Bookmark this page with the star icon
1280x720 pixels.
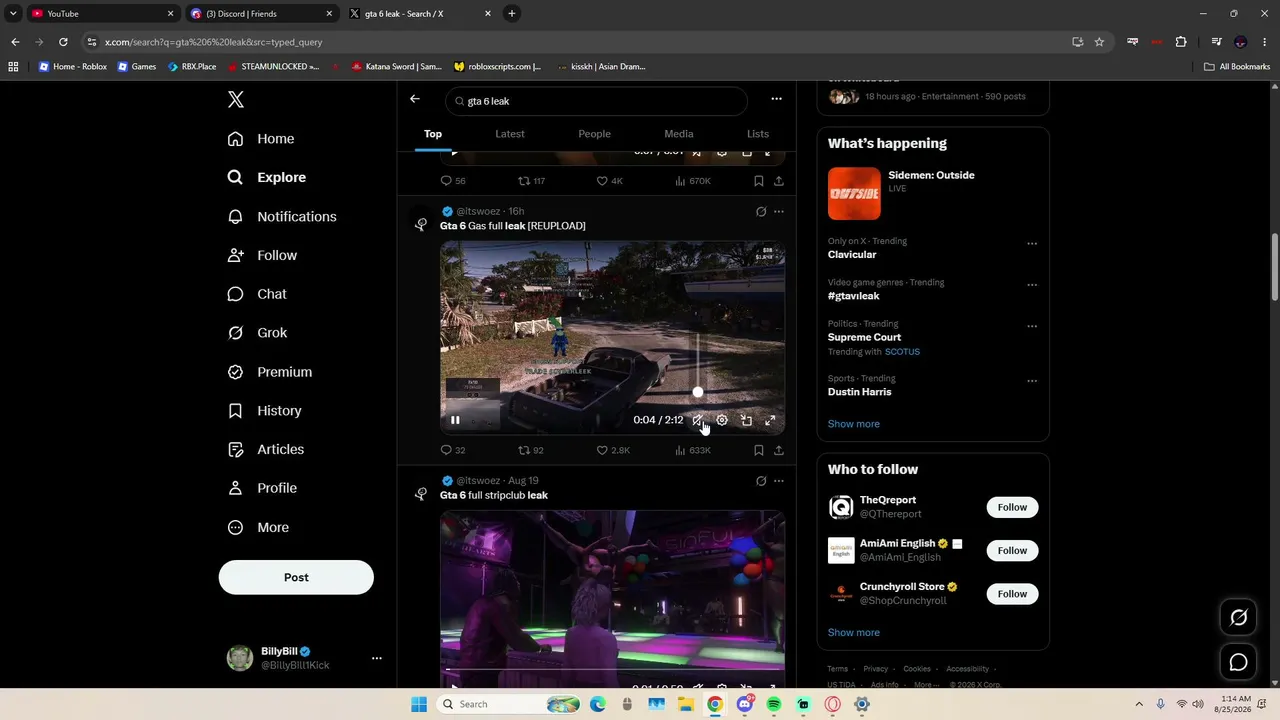[1099, 42]
